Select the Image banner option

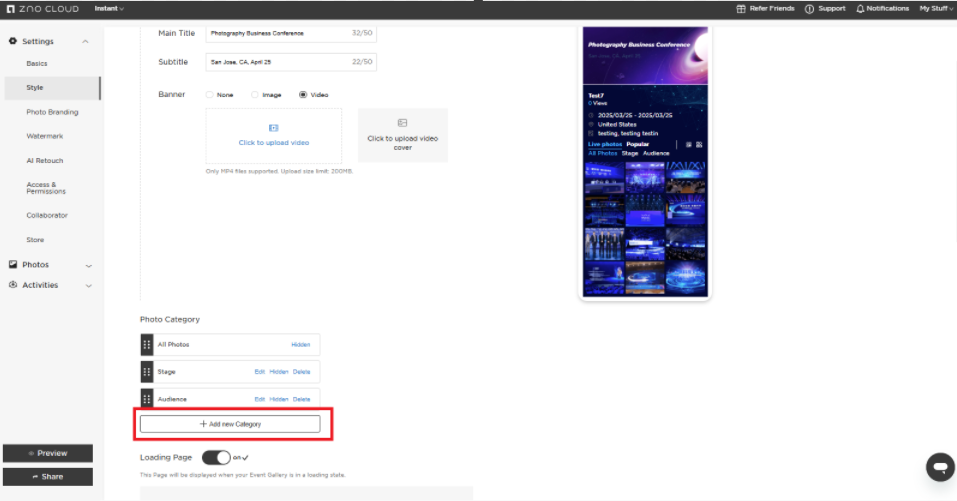255,95
